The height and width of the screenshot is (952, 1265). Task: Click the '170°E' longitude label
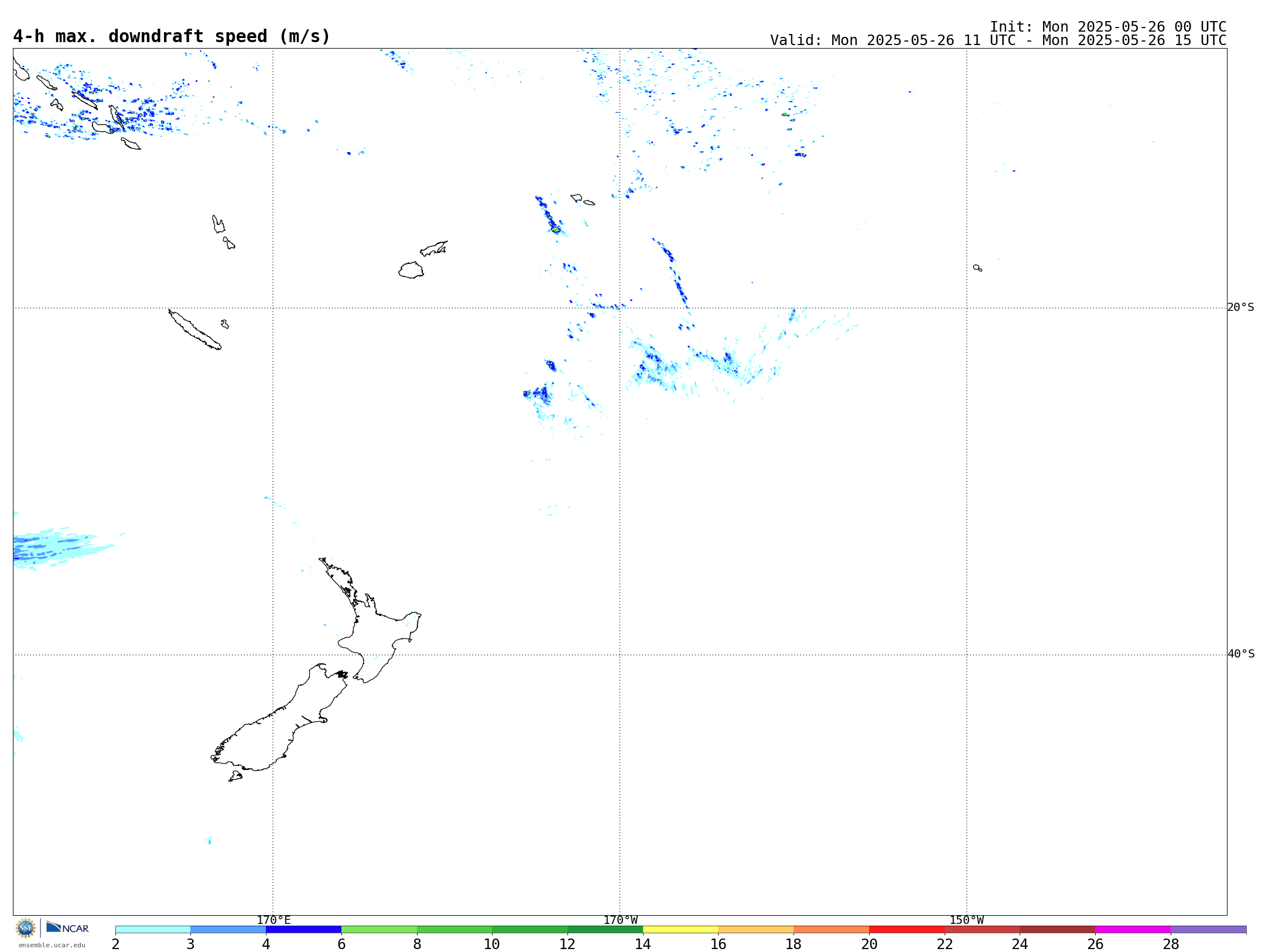point(273,920)
